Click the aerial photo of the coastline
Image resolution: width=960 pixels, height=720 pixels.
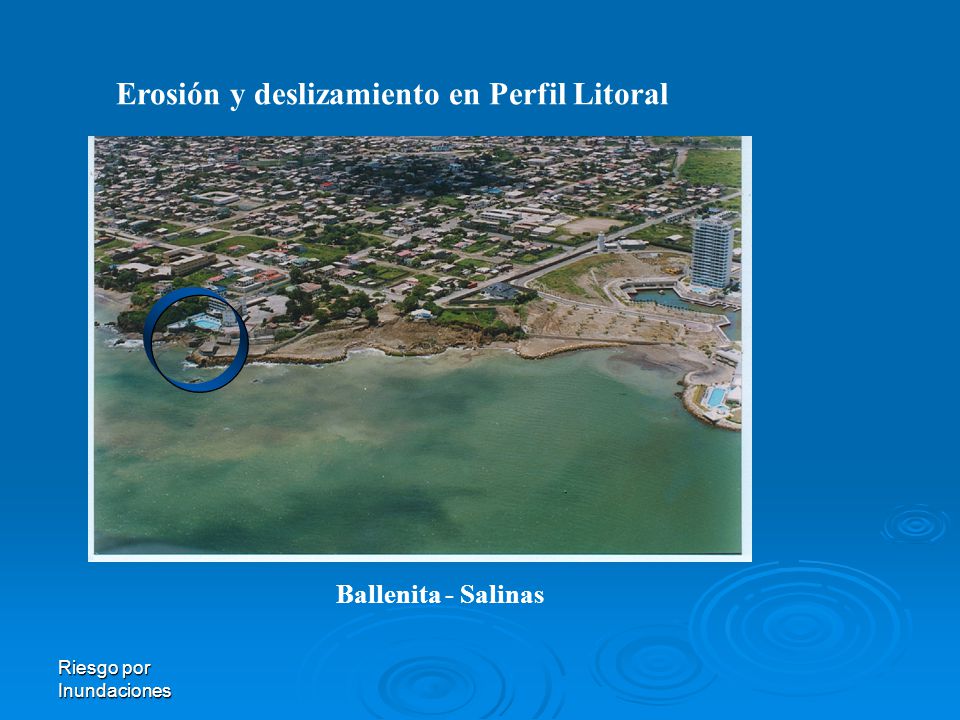(x=420, y=348)
